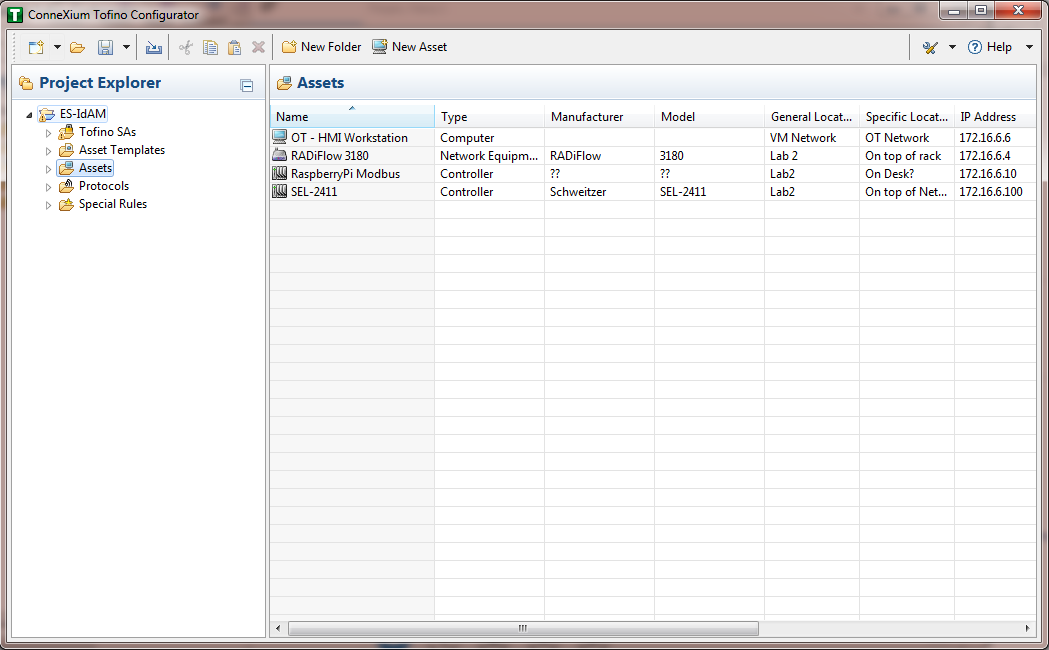Click the Asset Templates folder icon
This screenshot has height=650, width=1049.
(66, 150)
